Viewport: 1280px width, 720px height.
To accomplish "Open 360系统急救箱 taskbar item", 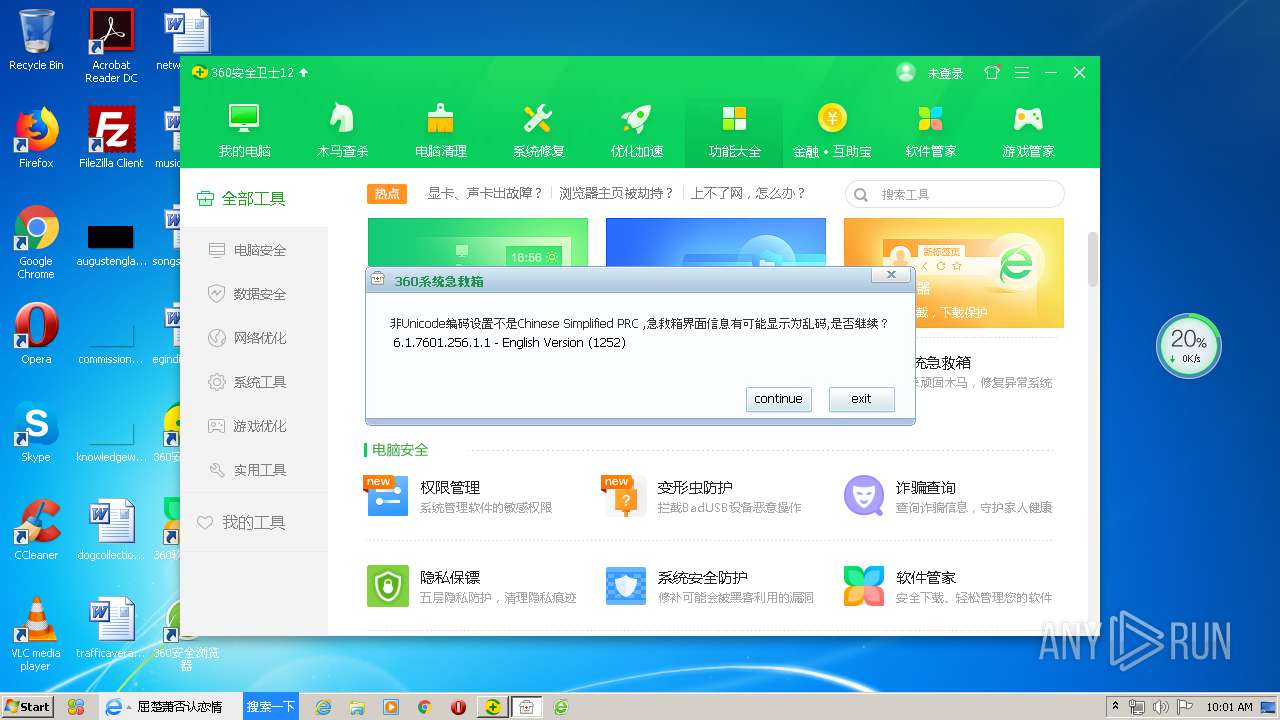I will [526, 707].
